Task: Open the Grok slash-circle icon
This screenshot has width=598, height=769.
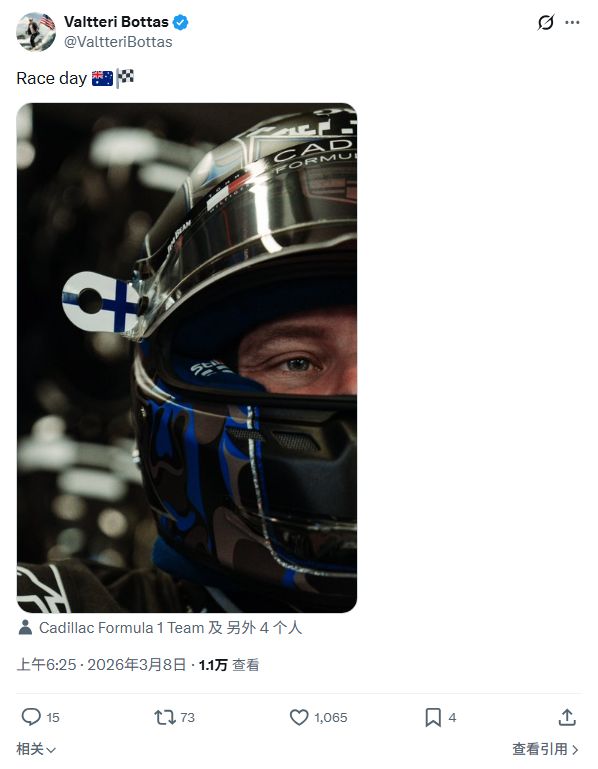Action: [x=546, y=22]
